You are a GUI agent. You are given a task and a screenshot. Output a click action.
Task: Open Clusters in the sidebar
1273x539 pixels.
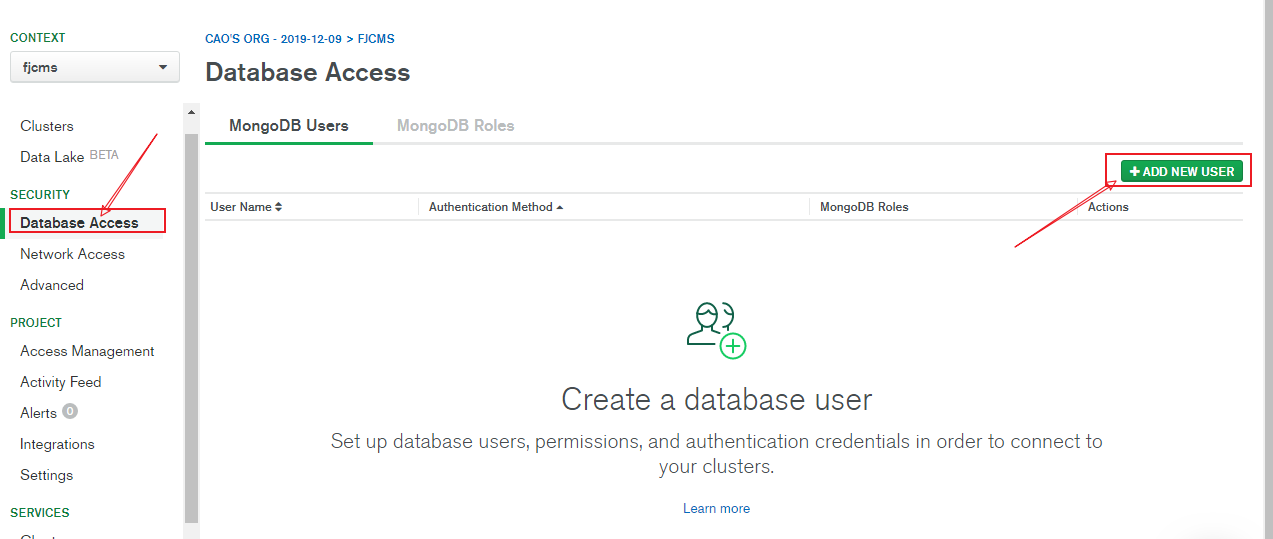point(47,126)
